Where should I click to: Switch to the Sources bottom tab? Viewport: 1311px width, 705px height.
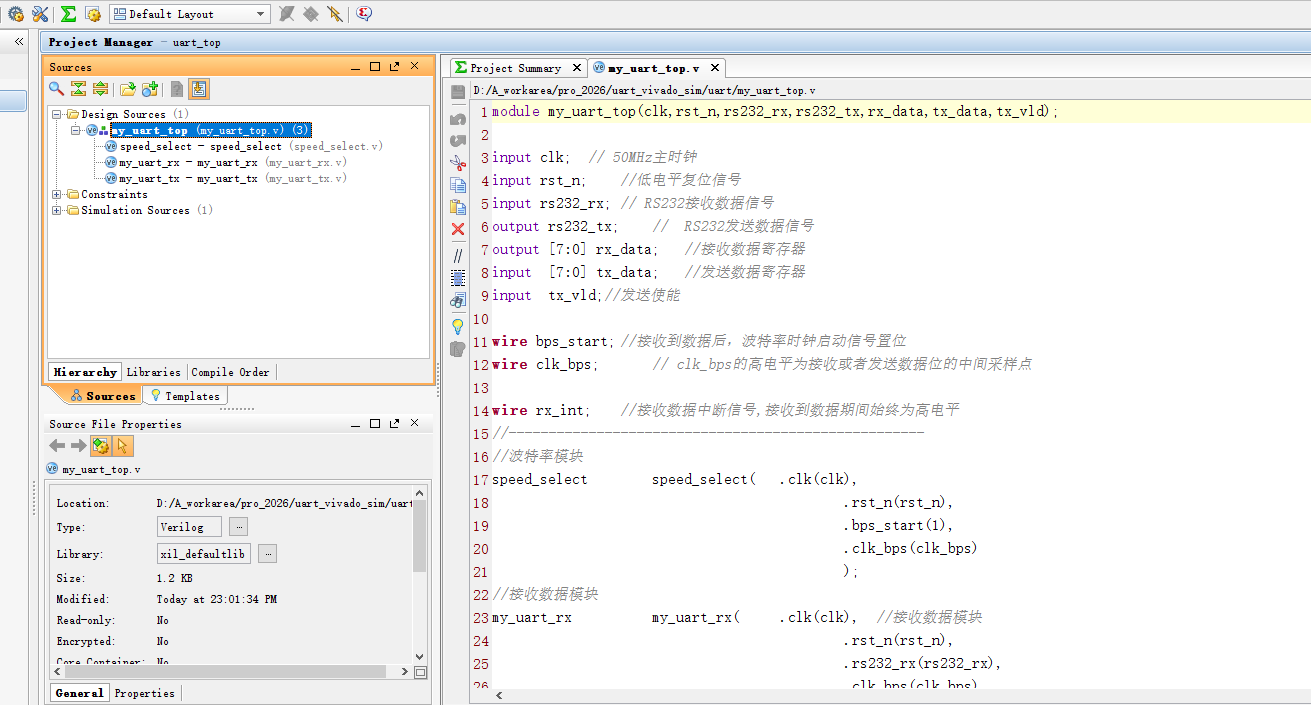(103, 396)
